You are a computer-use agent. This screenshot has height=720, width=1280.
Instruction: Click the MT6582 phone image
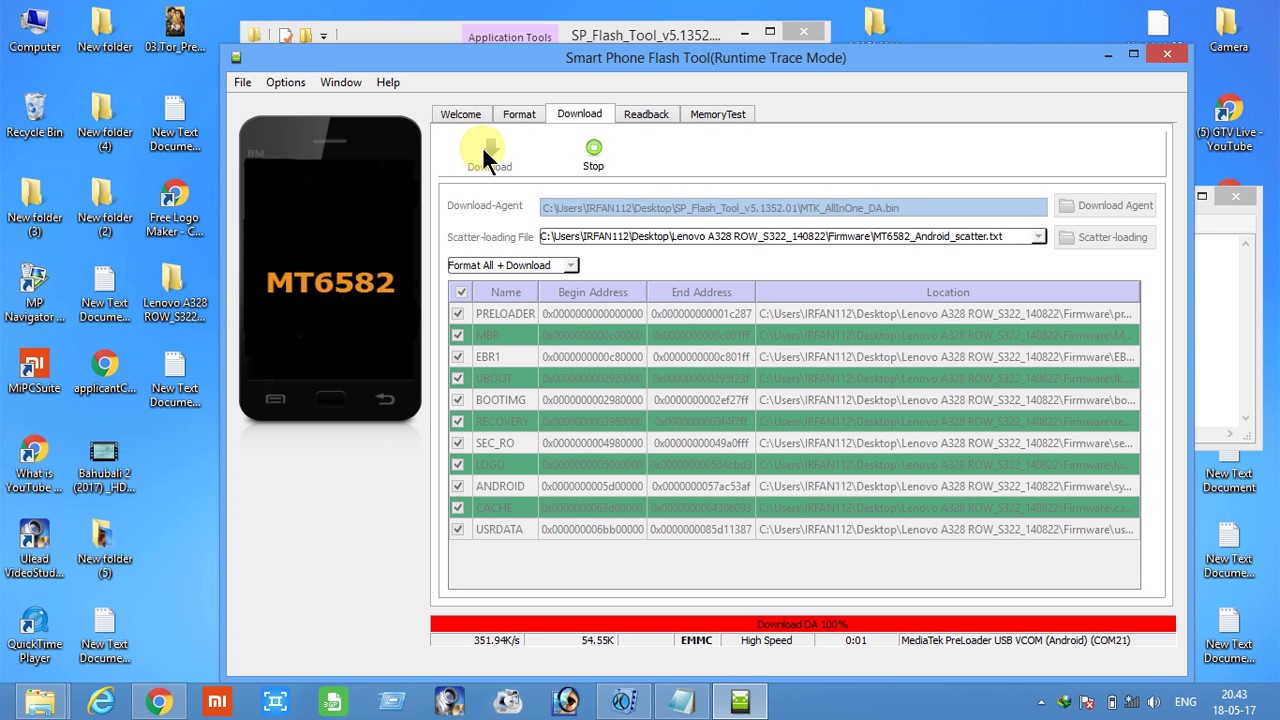coord(330,268)
